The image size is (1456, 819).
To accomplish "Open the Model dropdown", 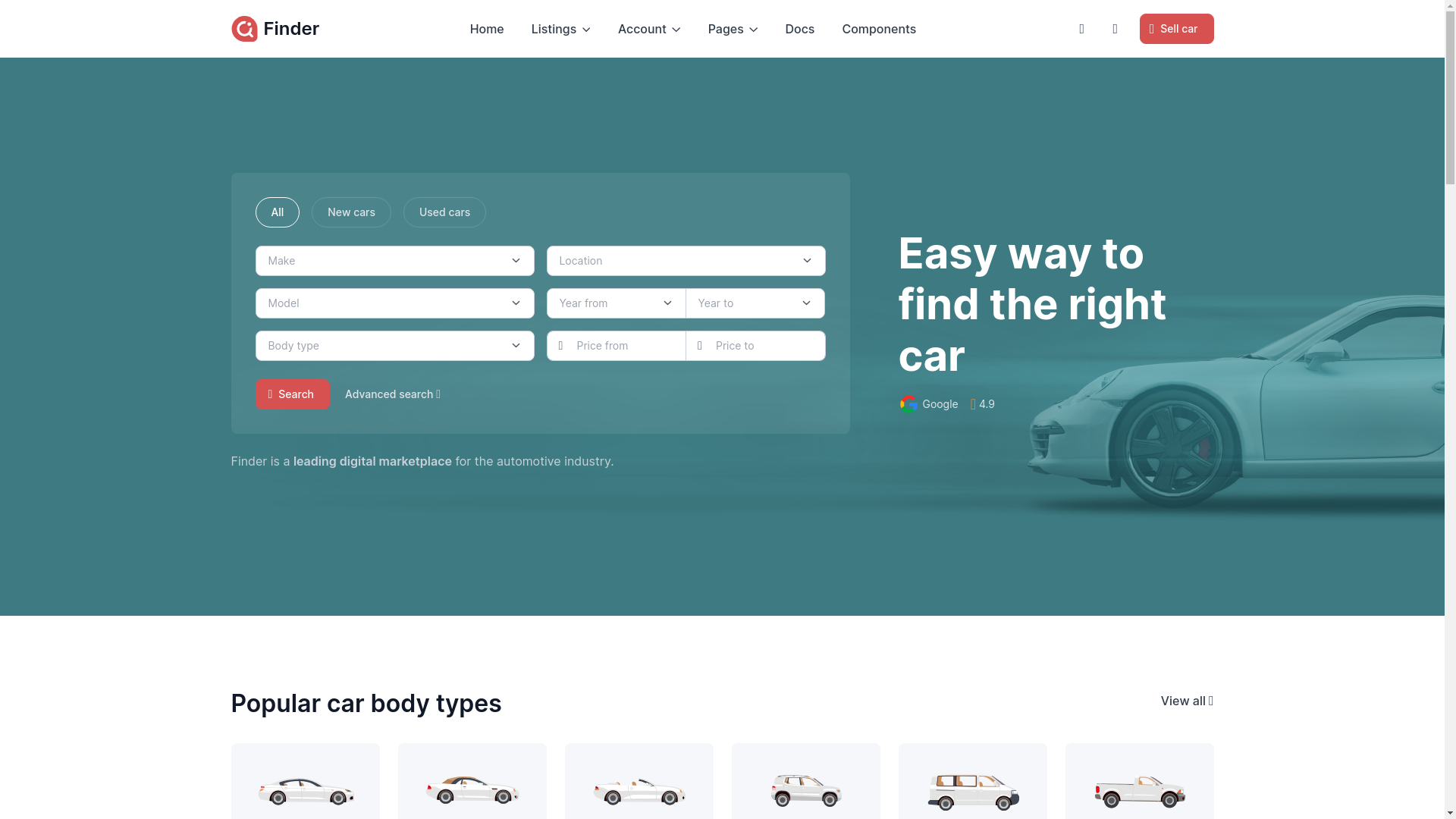I will coord(395,303).
